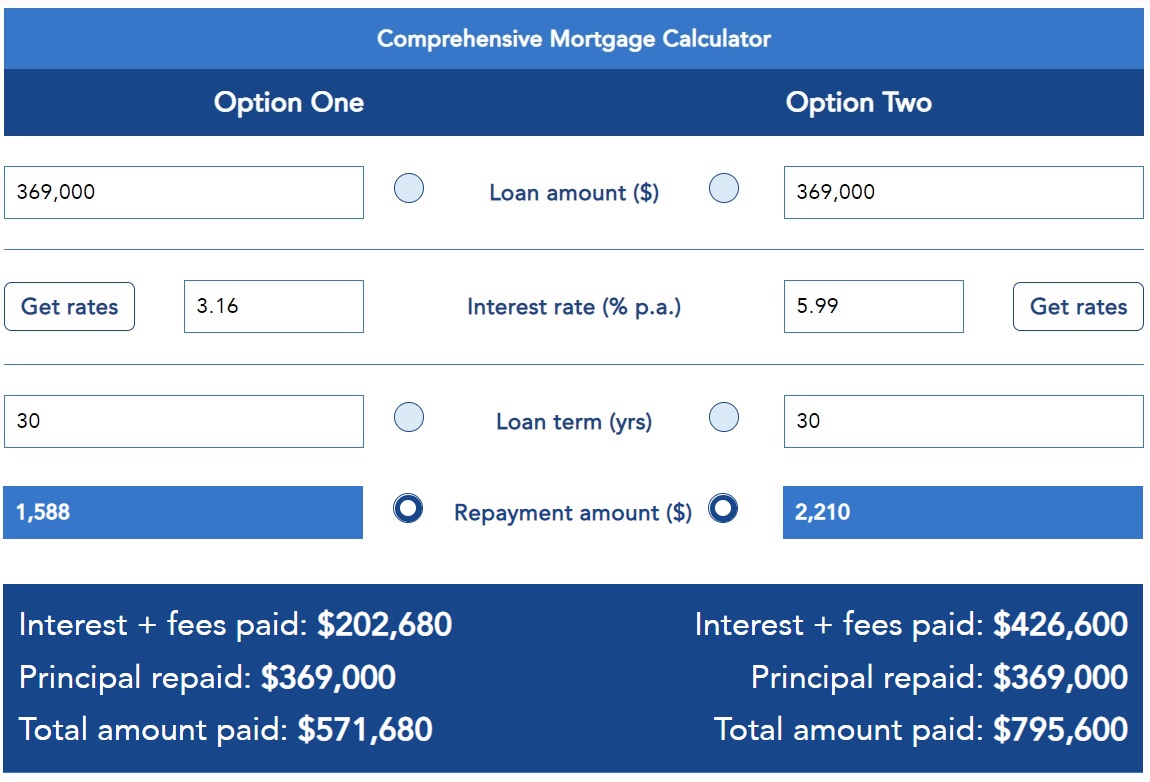1150x782 pixels.
Task: Select Option One loan amount radio button
Action: [409, 188]
